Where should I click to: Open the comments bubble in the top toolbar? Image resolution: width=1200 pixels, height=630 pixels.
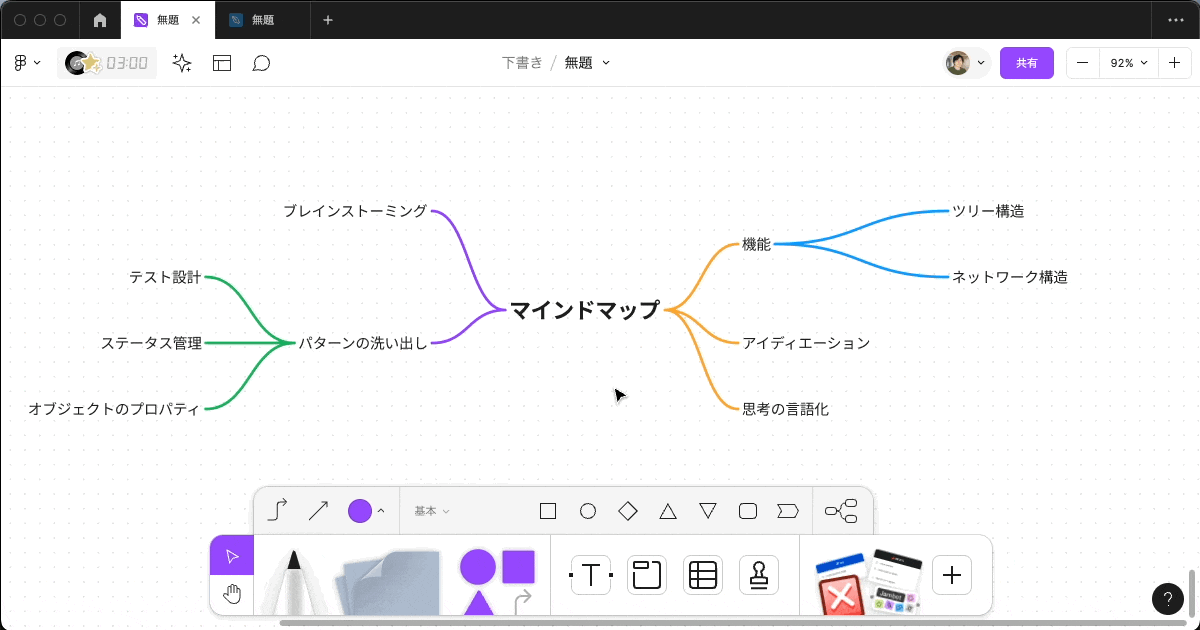[x=262, y=62]
